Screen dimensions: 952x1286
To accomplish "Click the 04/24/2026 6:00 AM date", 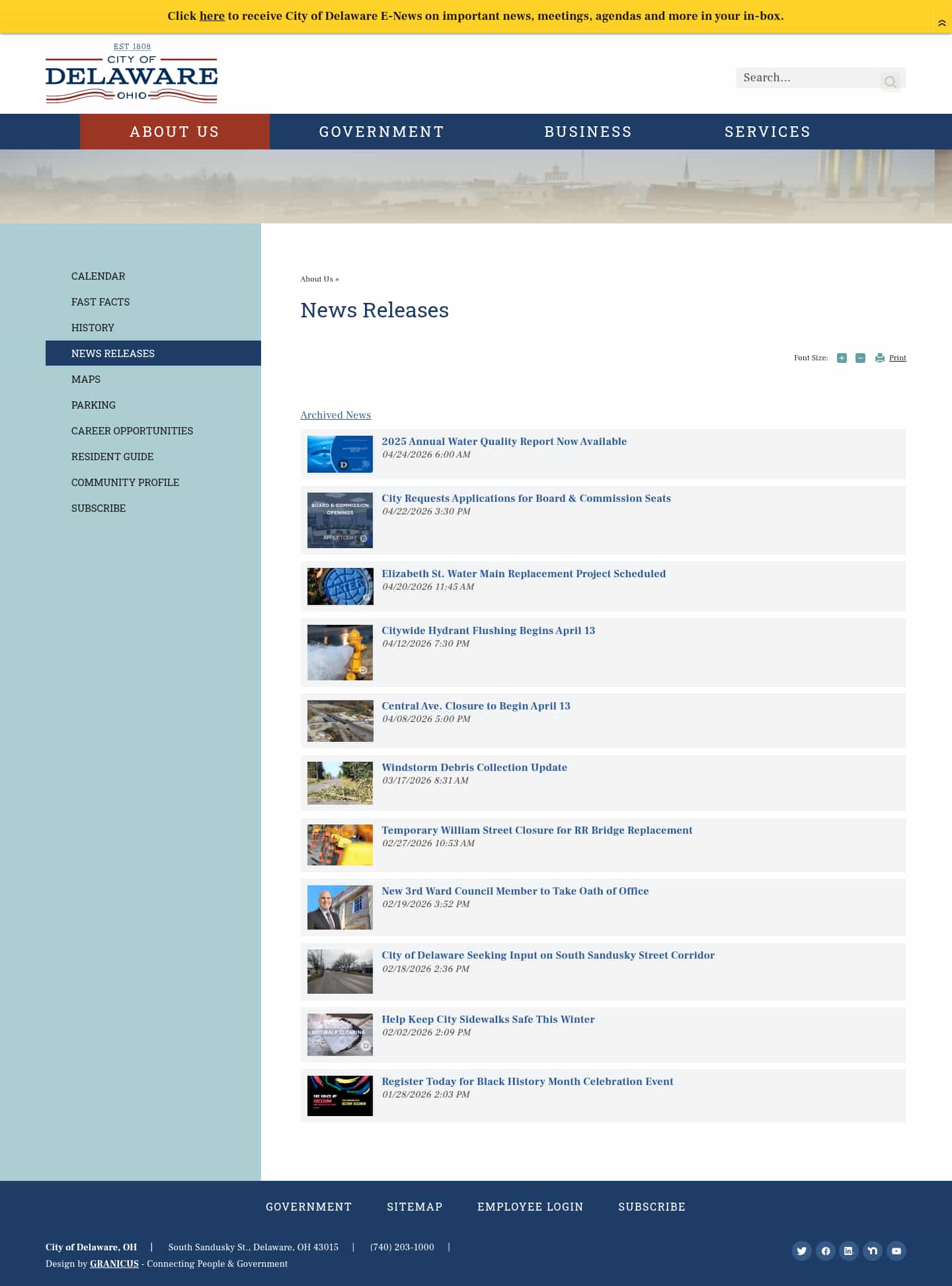I will click(x=426, y=454).
